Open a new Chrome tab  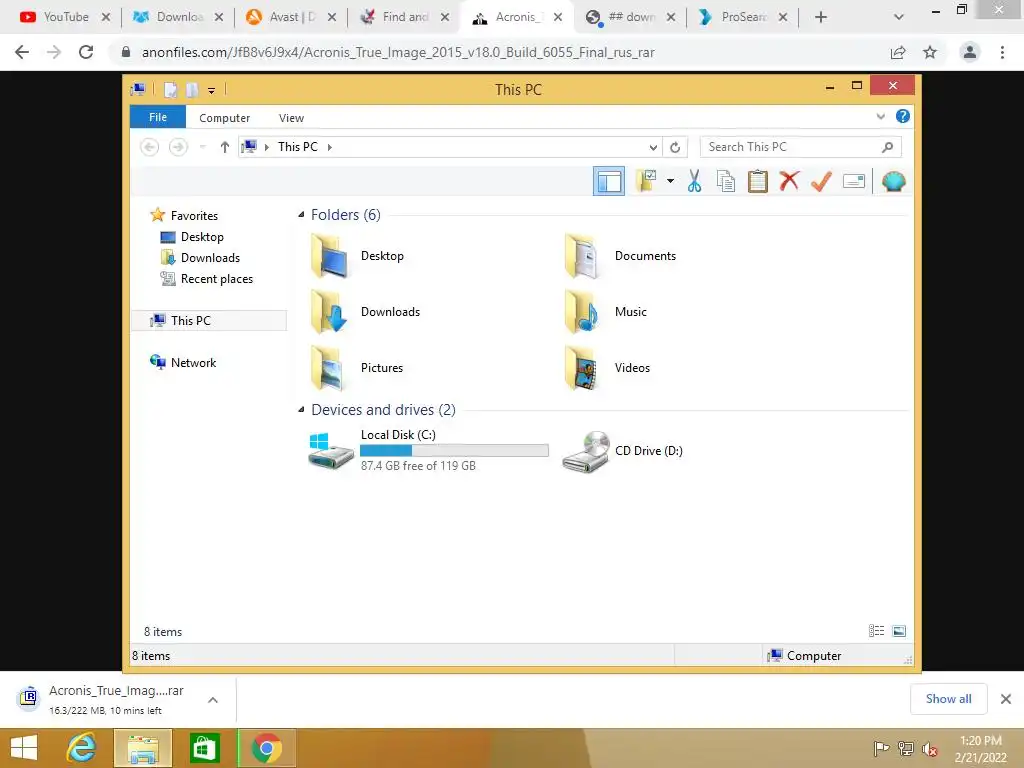[x=821, y=18]
